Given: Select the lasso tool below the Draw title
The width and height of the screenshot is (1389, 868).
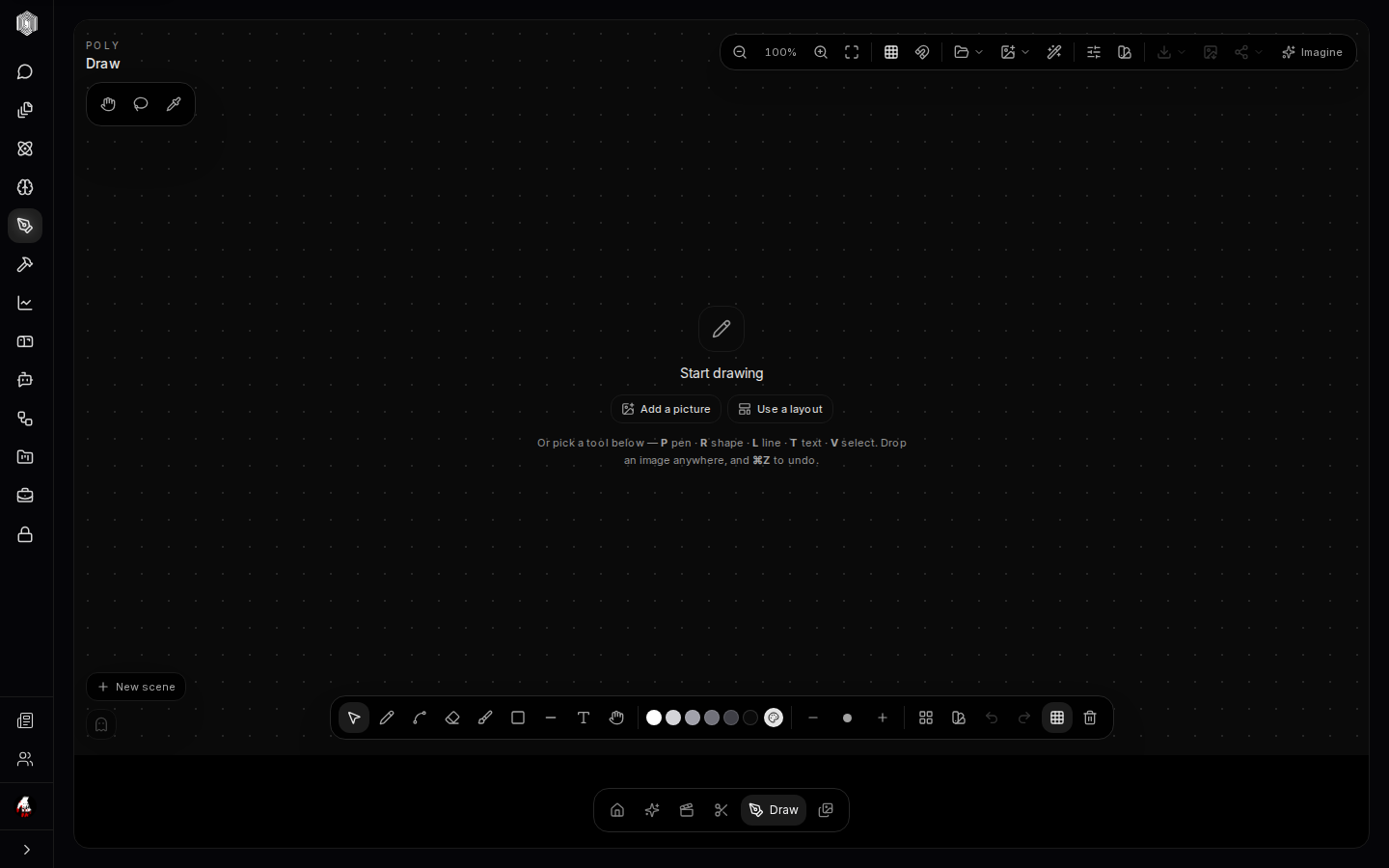Looking at the screenshot, I should click(x=141, y=104).
